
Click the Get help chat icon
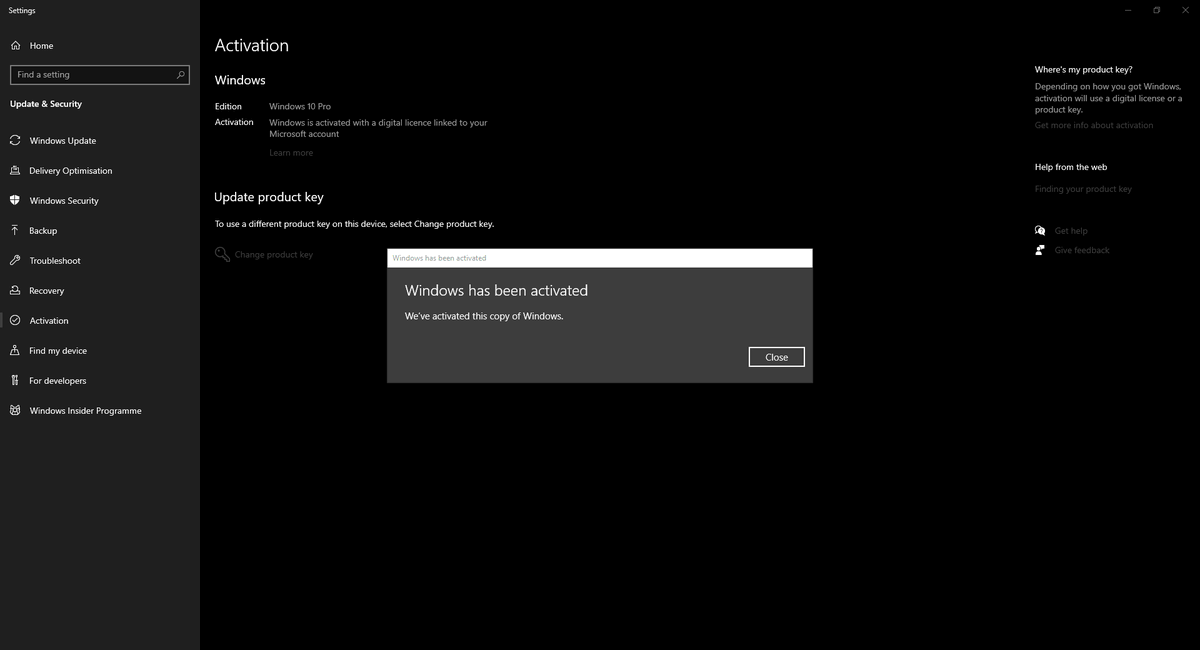pyautogui.click(x=1040, y=230)
